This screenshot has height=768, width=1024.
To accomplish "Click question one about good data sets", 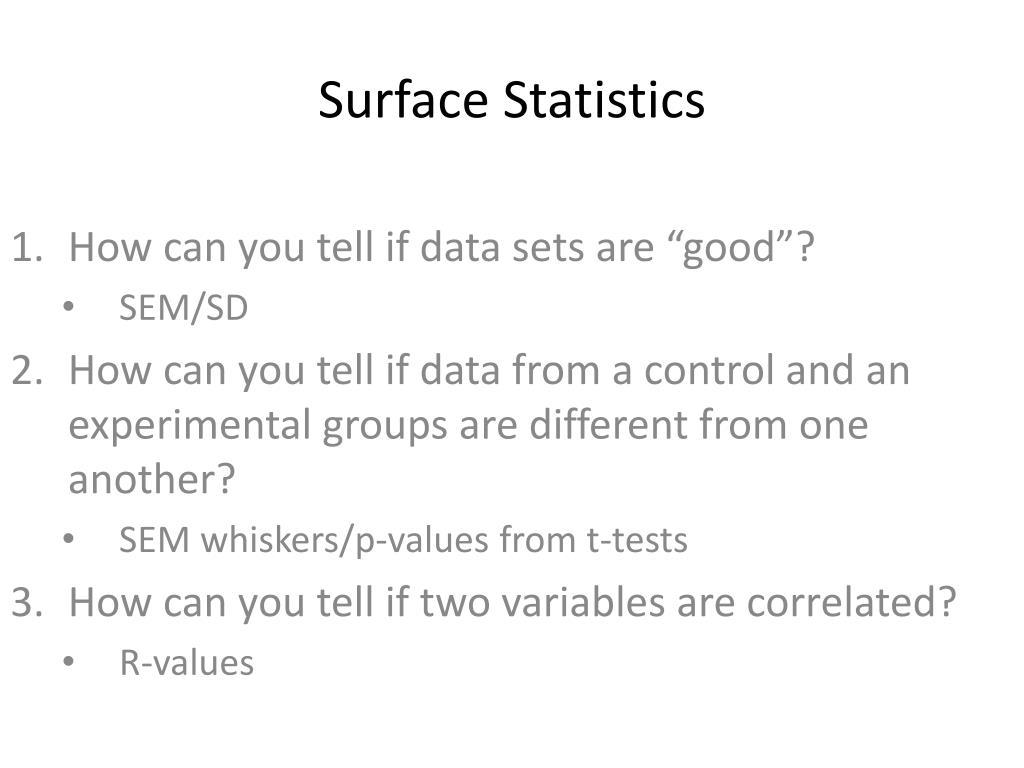I will 441,248.
